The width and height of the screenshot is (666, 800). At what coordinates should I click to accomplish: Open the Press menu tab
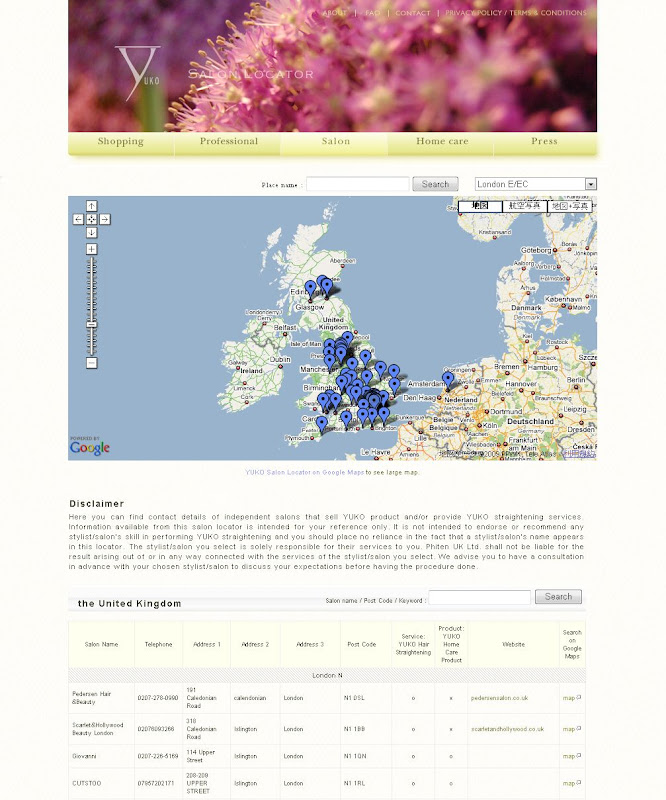pyautogui.click(x=544, y=141)
